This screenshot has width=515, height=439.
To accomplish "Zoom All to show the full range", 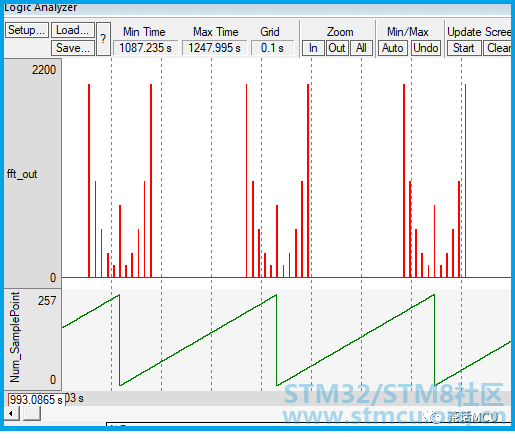I will click(361, 48).
